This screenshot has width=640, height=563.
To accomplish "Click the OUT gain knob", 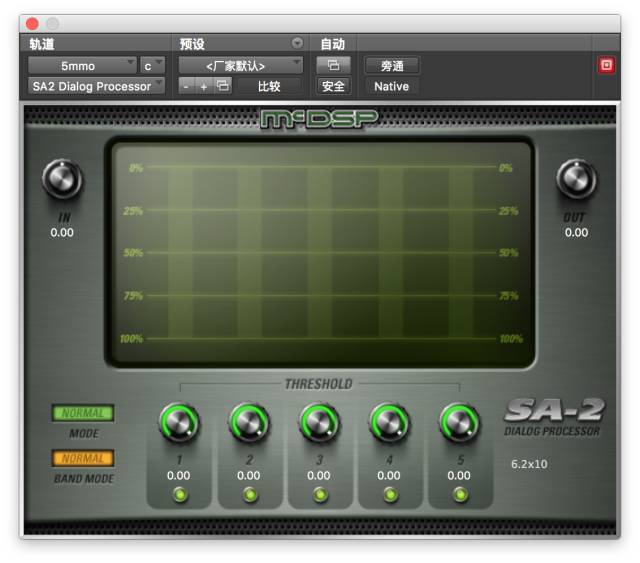I will (576, 179).
